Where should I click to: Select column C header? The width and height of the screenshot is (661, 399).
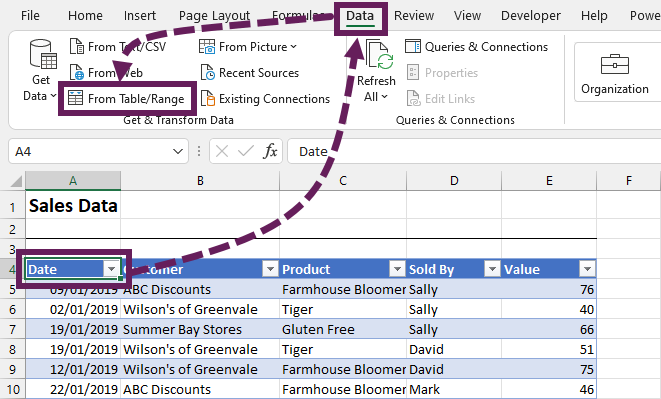tap(343, 181)
